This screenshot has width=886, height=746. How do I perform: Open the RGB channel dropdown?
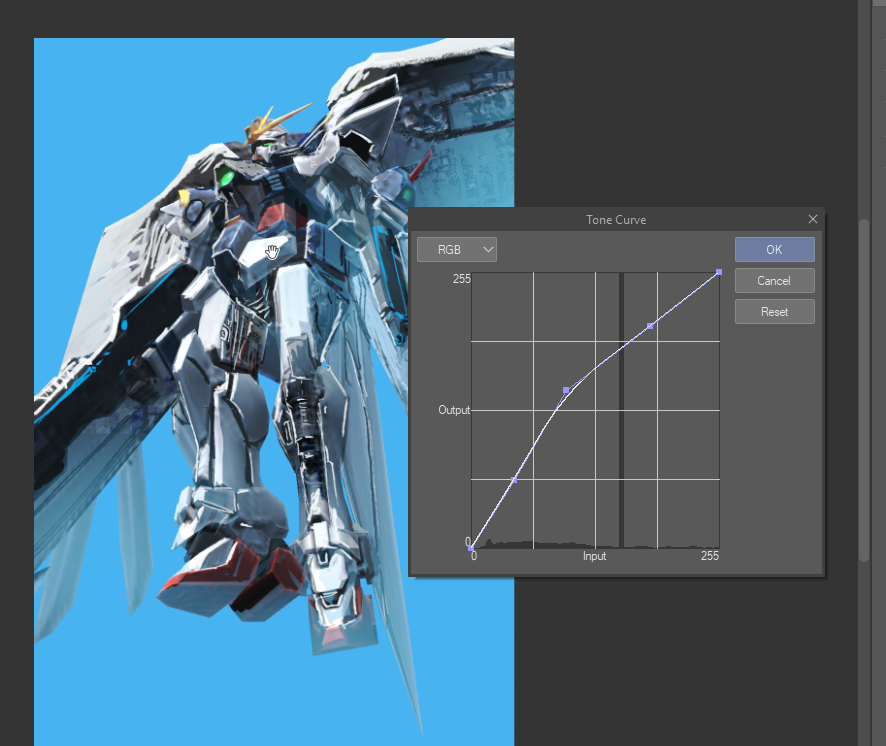[x=457, y=249]
